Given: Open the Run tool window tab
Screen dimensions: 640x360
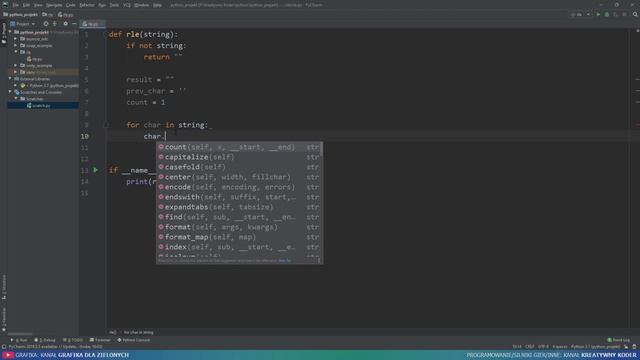Looking at the screenshot, I should pyautogui.click(x=19, y=340).
